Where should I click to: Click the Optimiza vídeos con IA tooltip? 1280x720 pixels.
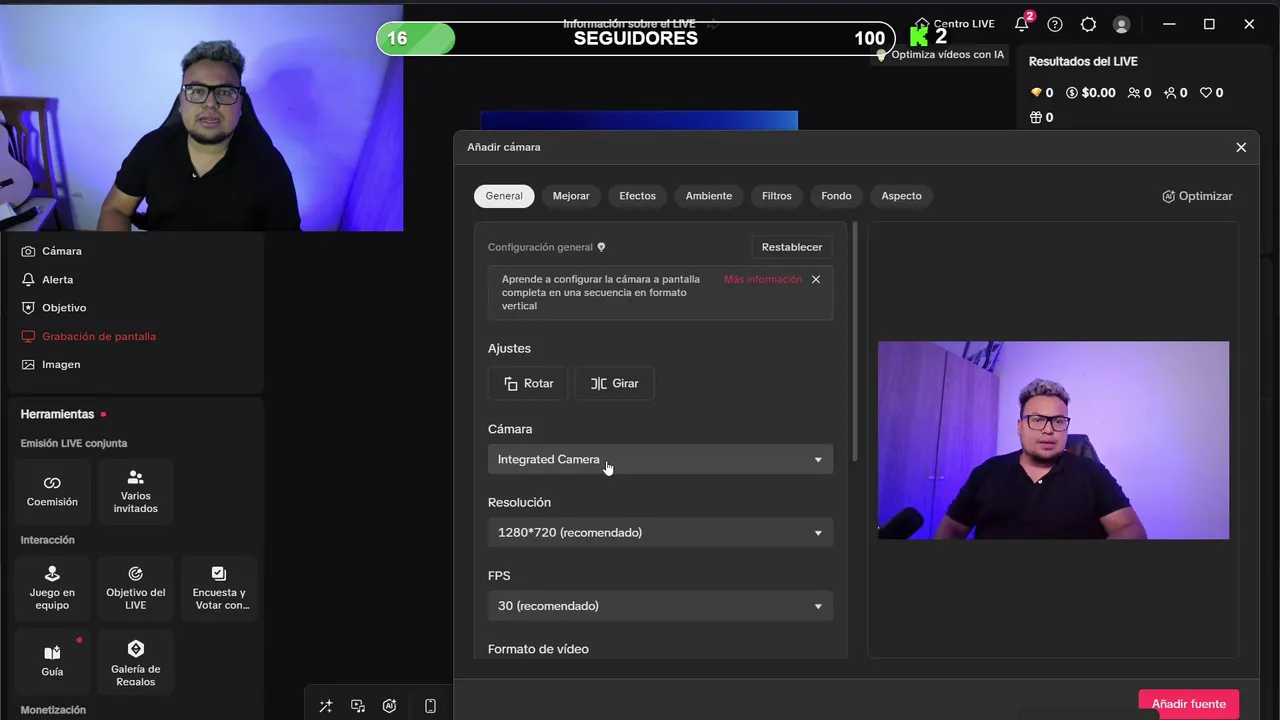940,55
